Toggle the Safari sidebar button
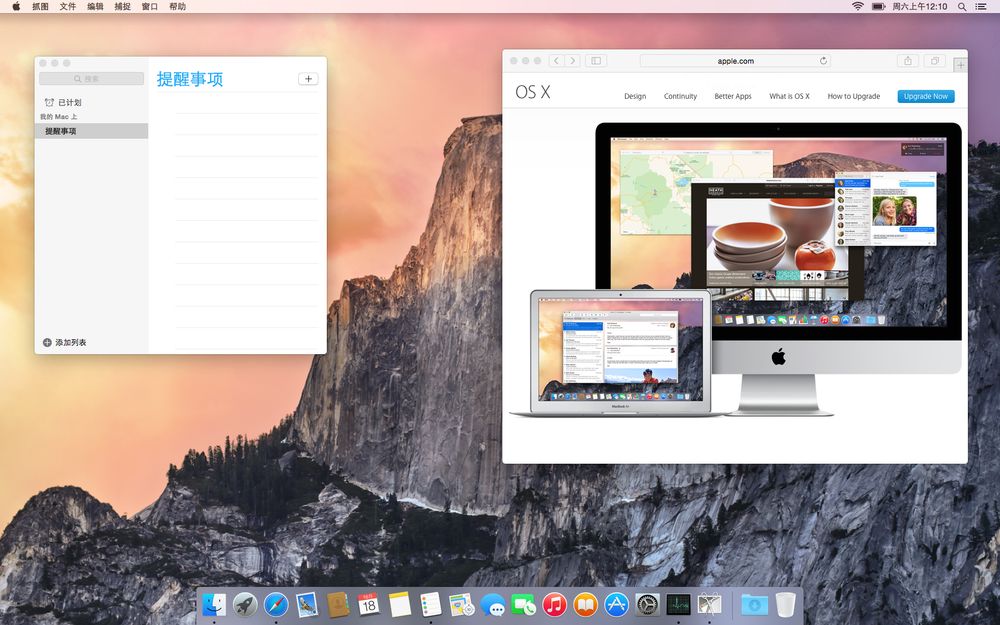1000x625 pixels. point(596,61)
